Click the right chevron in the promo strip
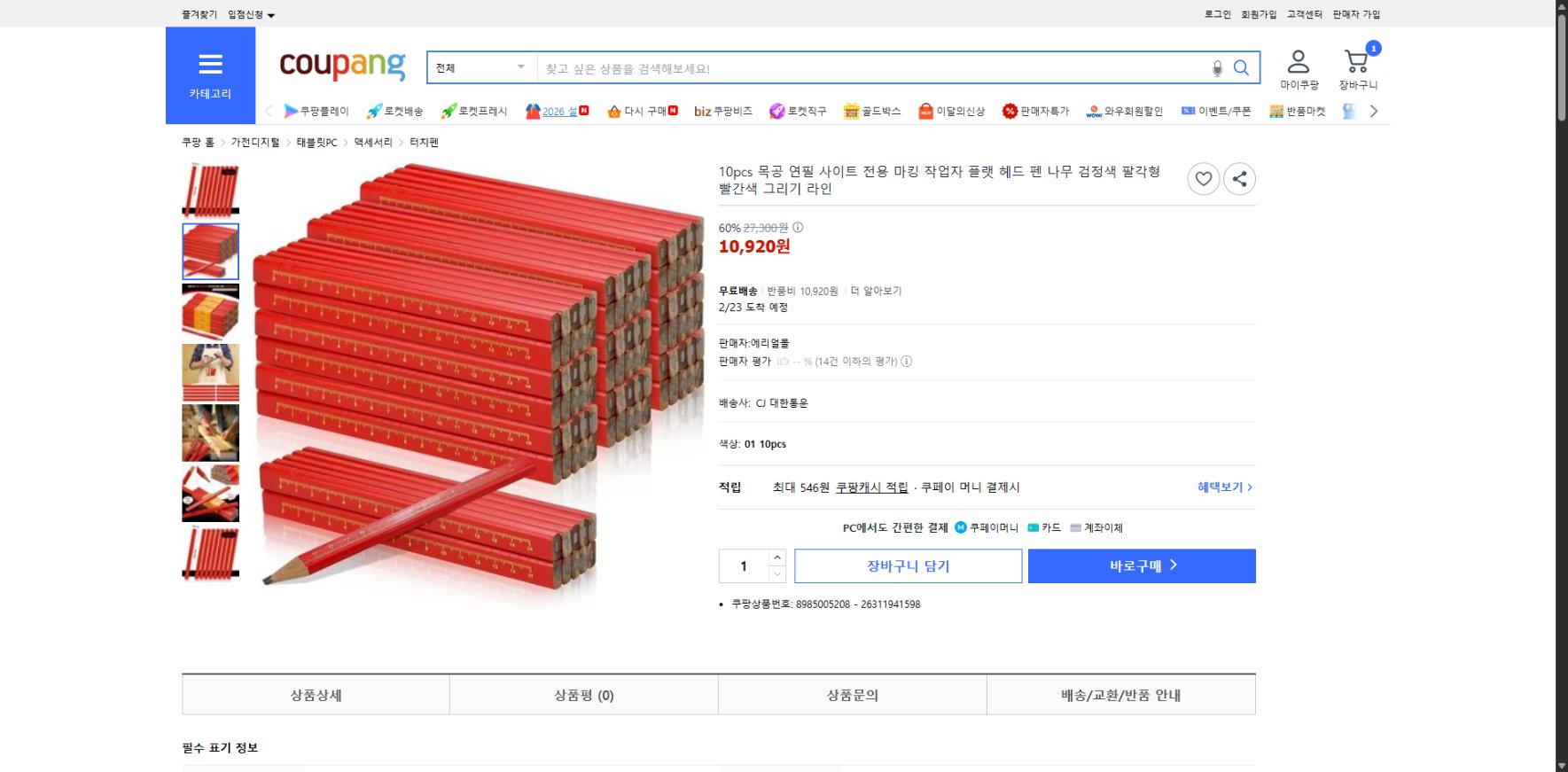Image resolution: width=1568 pixels, height=772 pixels. [x=1373, y=110]
